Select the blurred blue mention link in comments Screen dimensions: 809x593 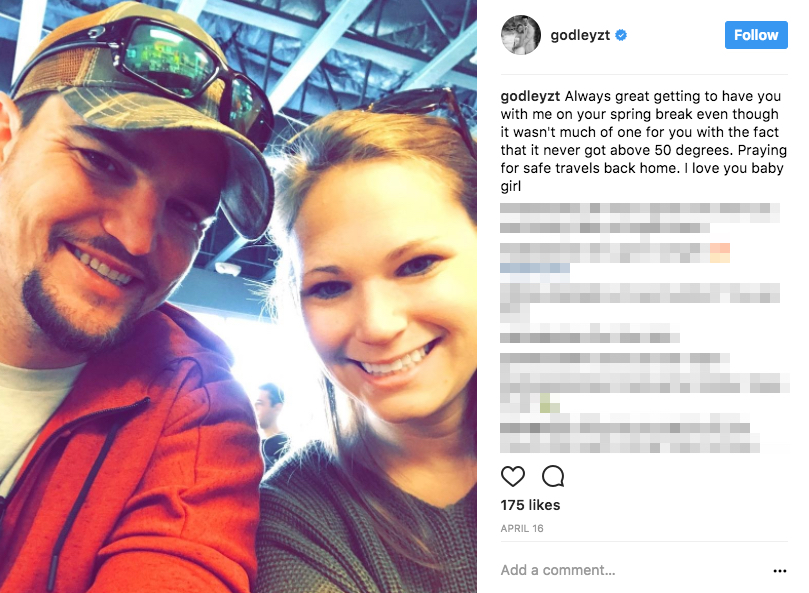(535, 268)
